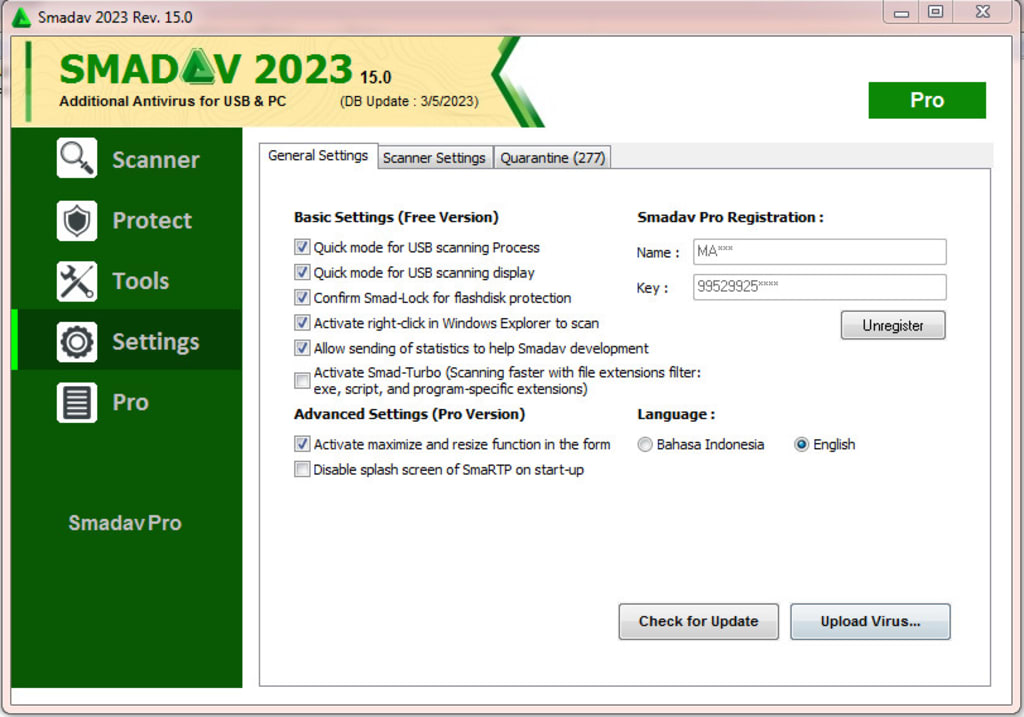Enable Activate Smad-Turbo scanning
This screenshot has width=1024, height=717.
[x=302, y=381]
